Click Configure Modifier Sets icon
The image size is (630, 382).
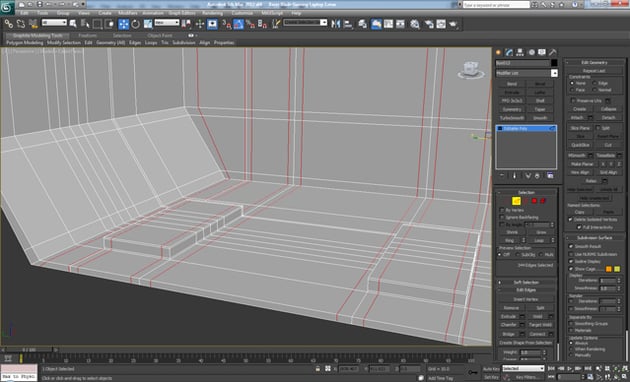[x=550, y=176]
